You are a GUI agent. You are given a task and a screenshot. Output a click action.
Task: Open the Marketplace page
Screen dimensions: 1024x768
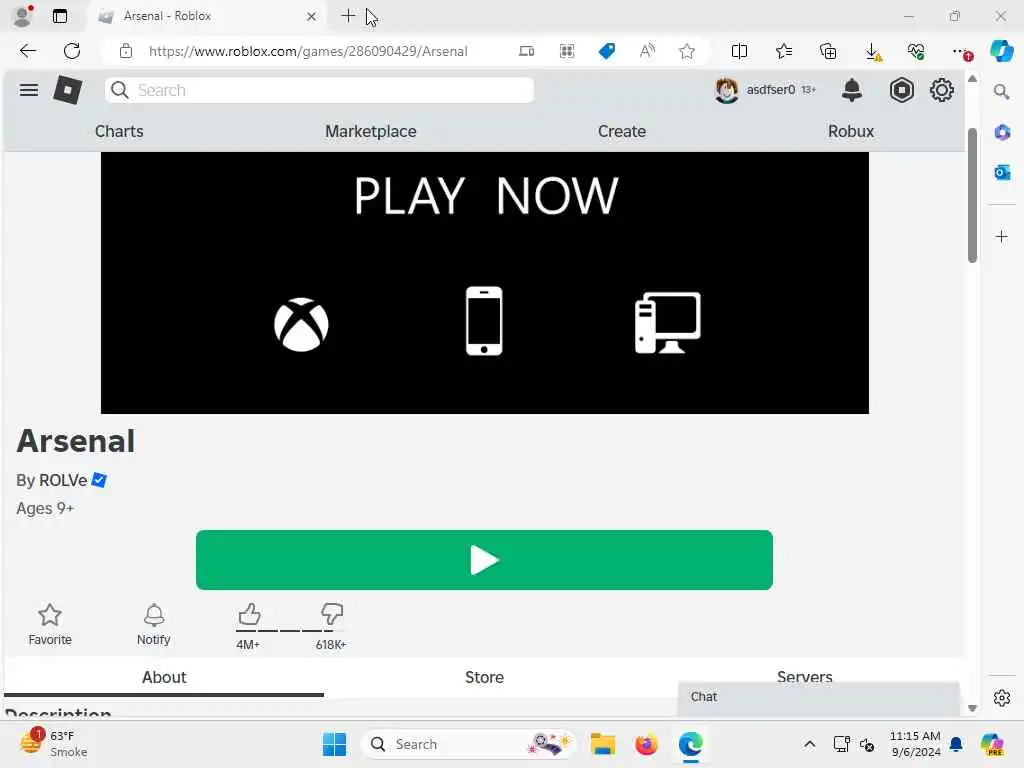pos(370,131)
